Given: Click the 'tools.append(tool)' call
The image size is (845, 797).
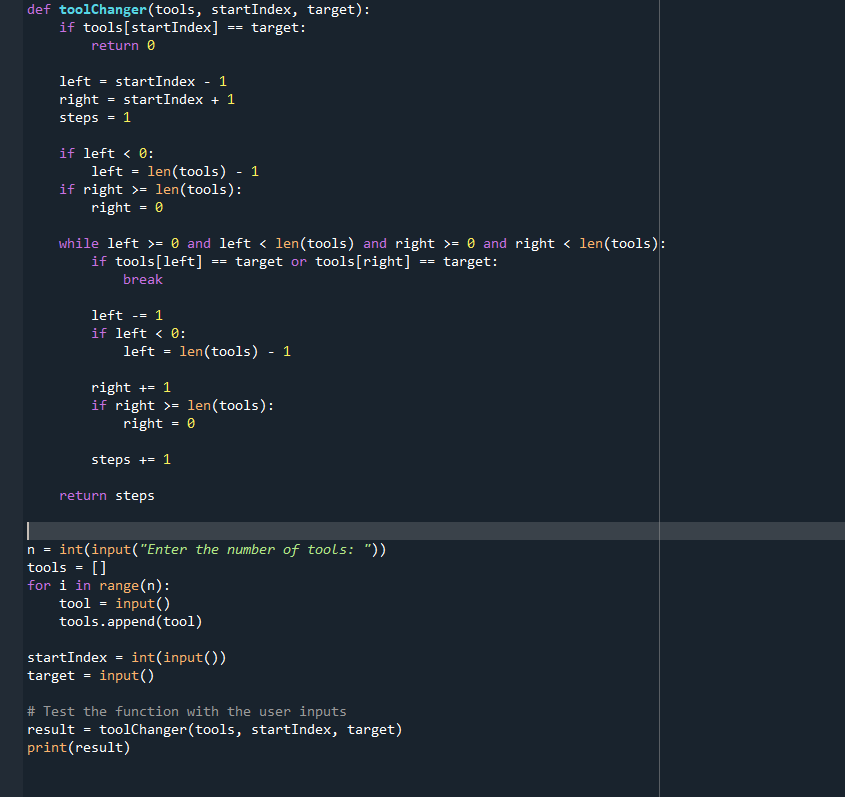Looking at the screenshot, I should pyautogui.click(x=130, y=622).
